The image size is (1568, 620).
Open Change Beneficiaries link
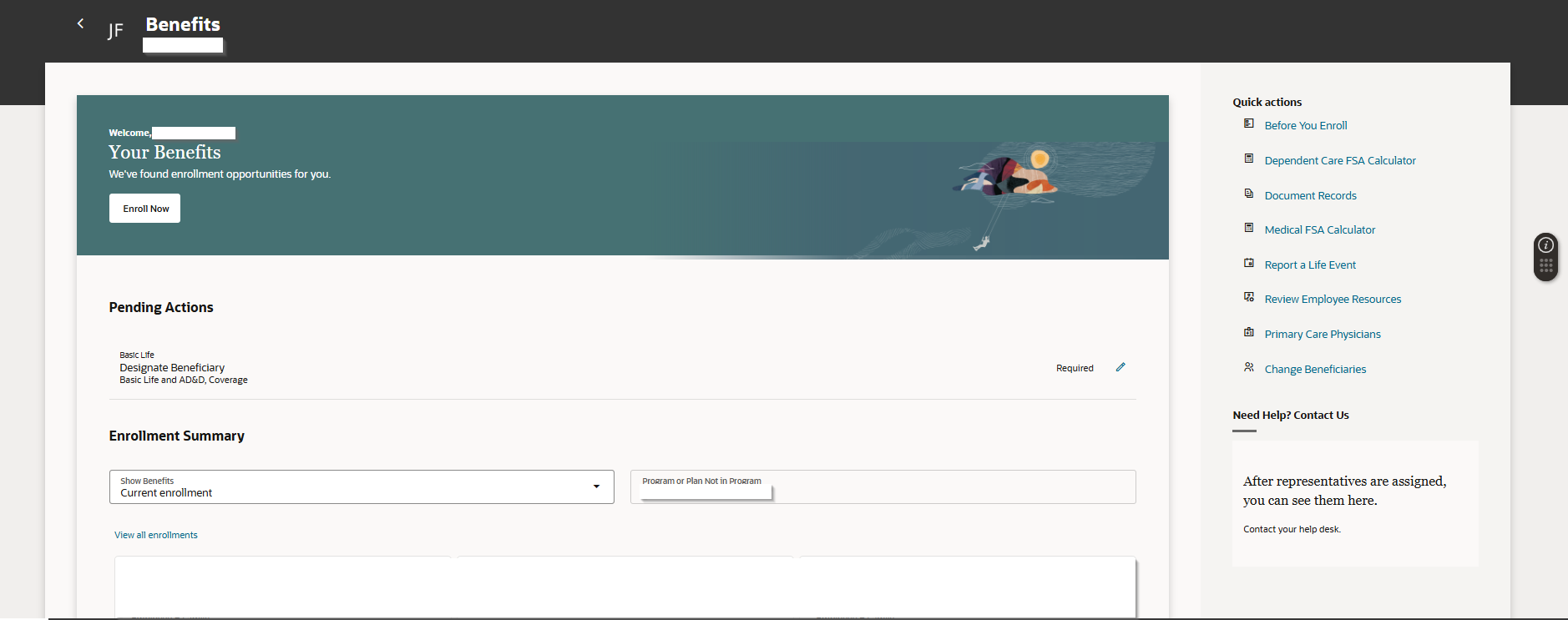tap(1315, 370)
